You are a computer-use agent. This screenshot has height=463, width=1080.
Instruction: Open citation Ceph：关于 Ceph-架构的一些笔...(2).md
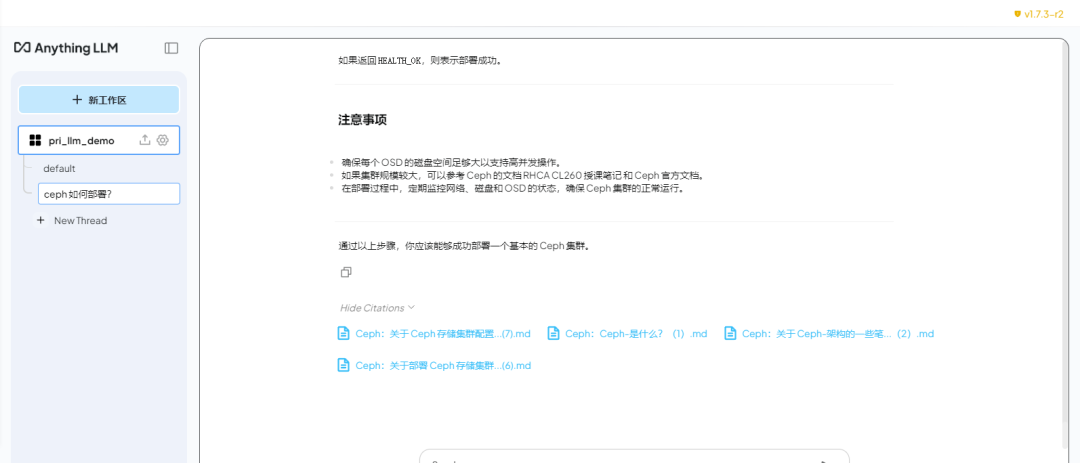point(829,333)
